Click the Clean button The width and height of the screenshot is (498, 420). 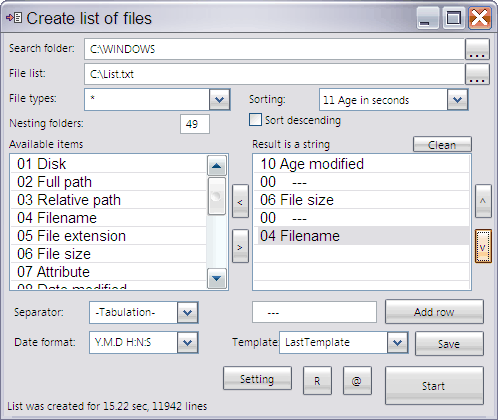tap(442, 144)
